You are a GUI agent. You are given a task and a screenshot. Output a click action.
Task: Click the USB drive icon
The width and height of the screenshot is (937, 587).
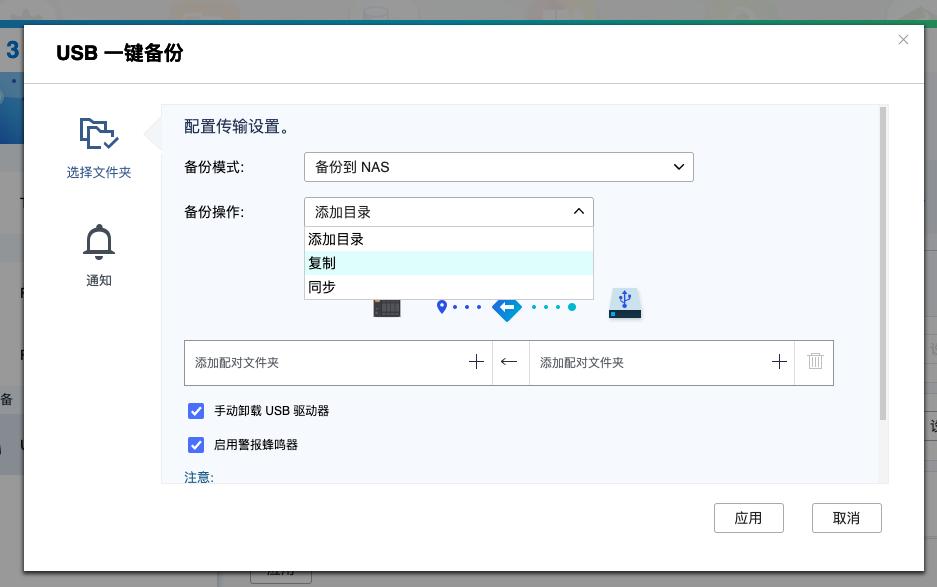[625, 304]
